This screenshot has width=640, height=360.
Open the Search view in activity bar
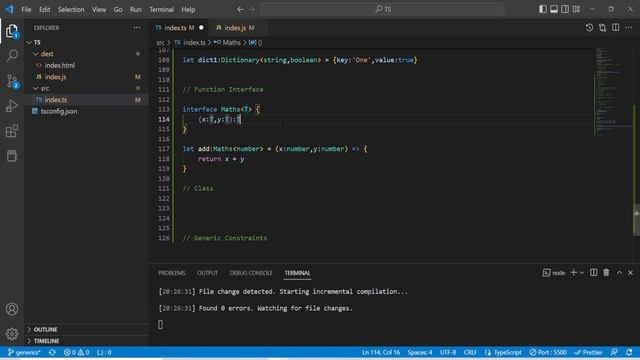point(12,56)
